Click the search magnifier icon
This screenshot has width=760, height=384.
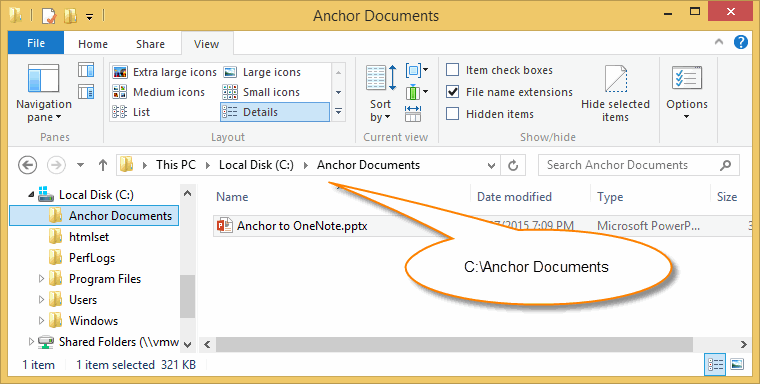point(726,165)
